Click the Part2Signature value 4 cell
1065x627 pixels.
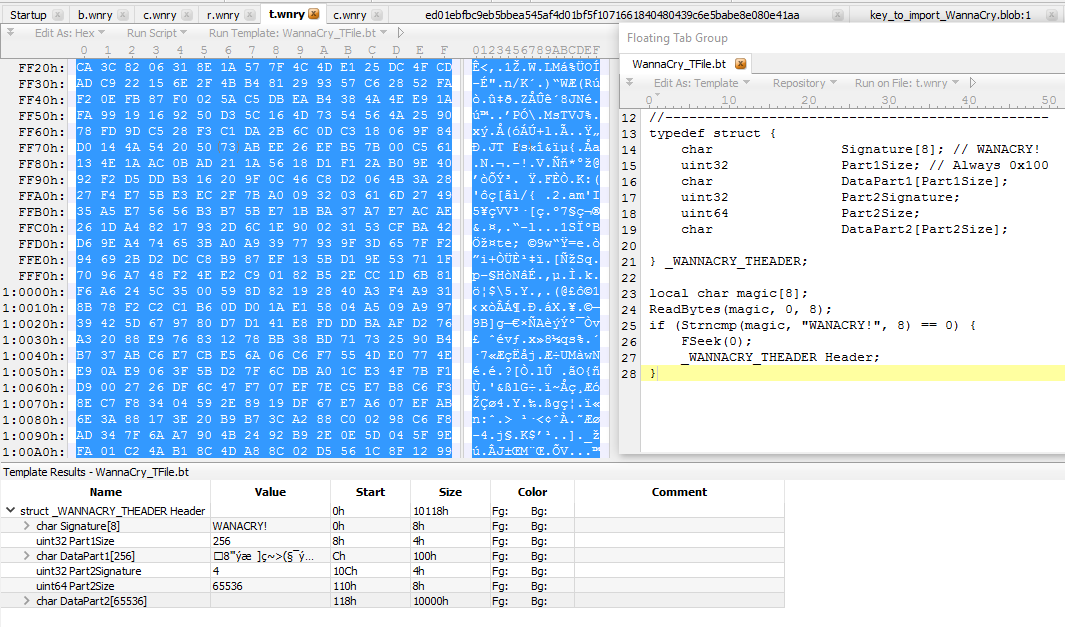pyautogui.click(x=270, y=571)
